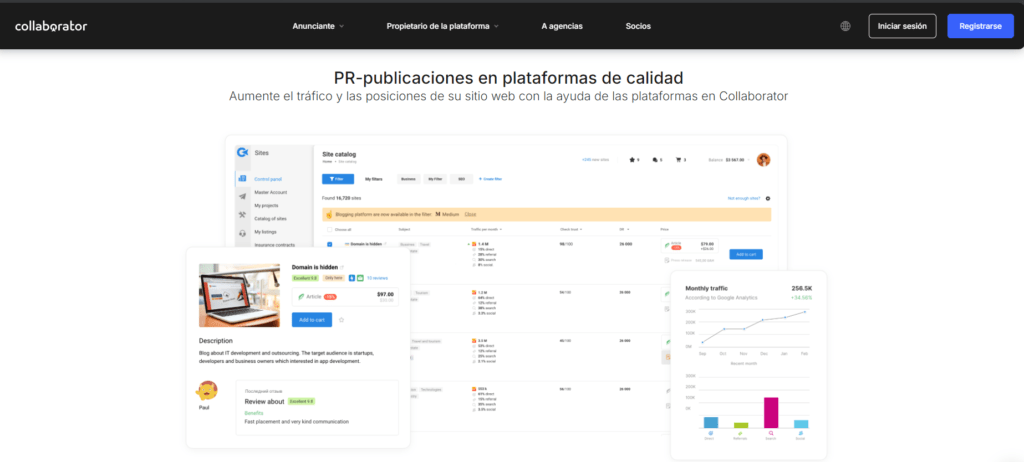
Task: Click the Sites logo icon in the dashboard
Action: click(242, 152)
